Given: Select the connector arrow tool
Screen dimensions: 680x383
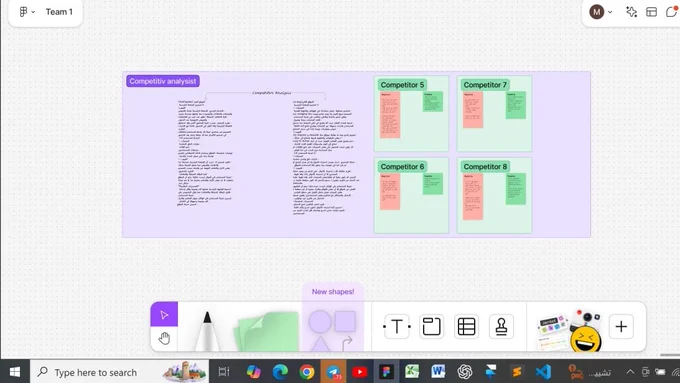Looking at the screenshot, I should point(347,344).
